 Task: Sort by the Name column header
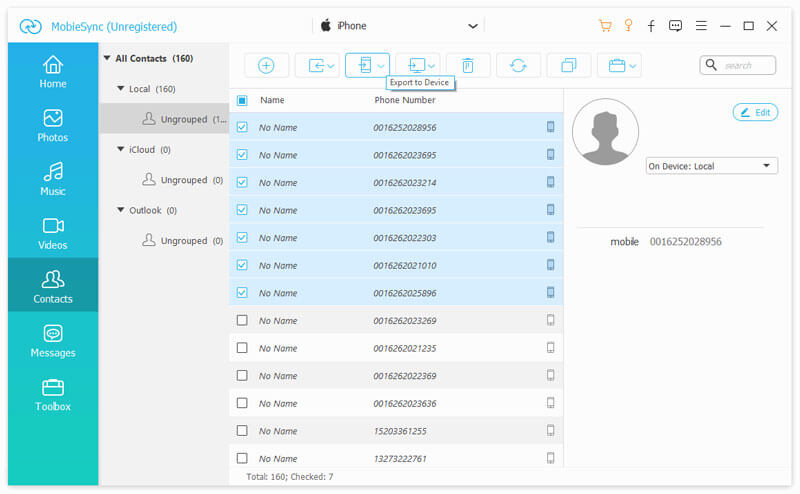tap(272, 100)
